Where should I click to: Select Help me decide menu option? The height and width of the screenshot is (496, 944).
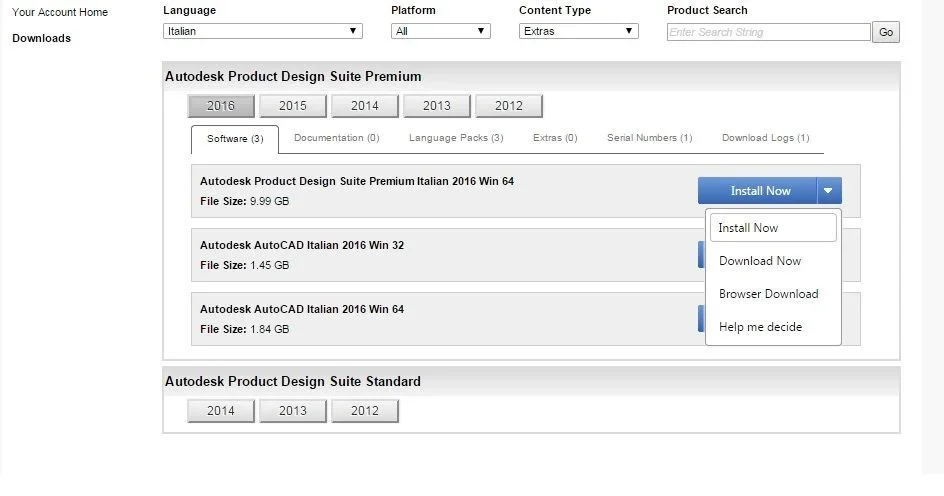[760, 327]
